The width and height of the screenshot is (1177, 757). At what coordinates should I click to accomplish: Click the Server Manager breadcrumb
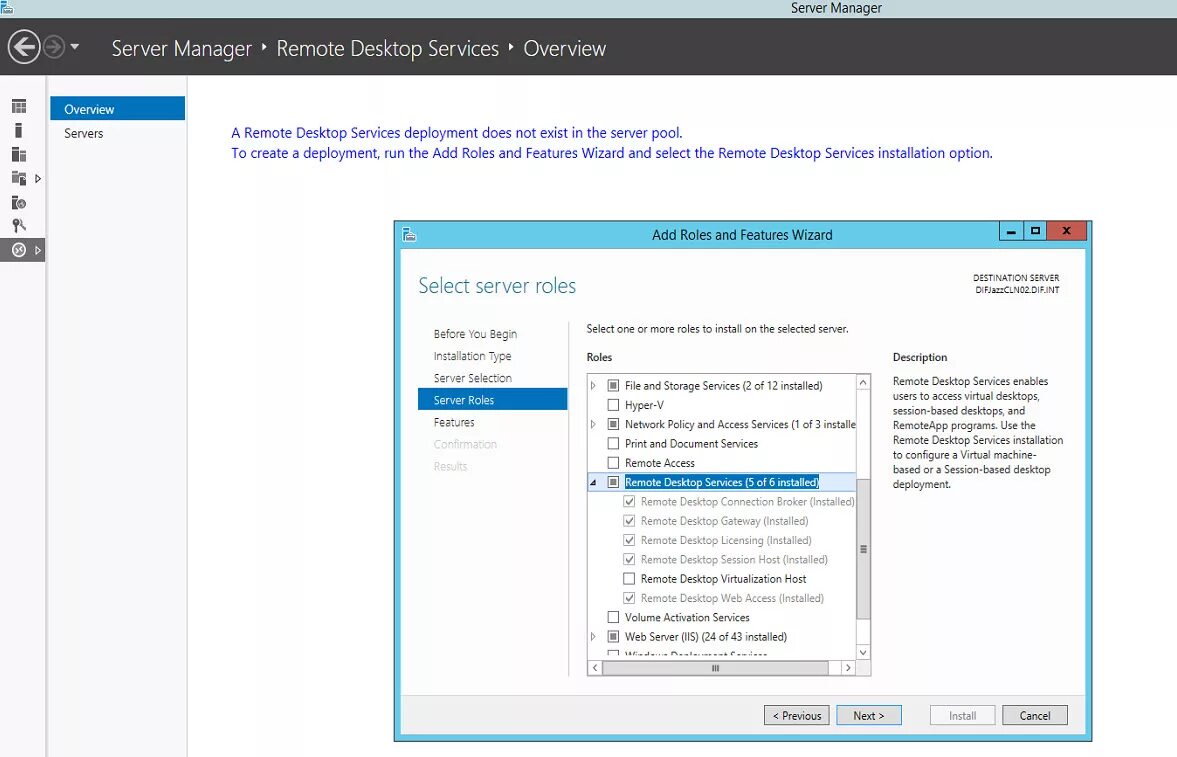182,49
